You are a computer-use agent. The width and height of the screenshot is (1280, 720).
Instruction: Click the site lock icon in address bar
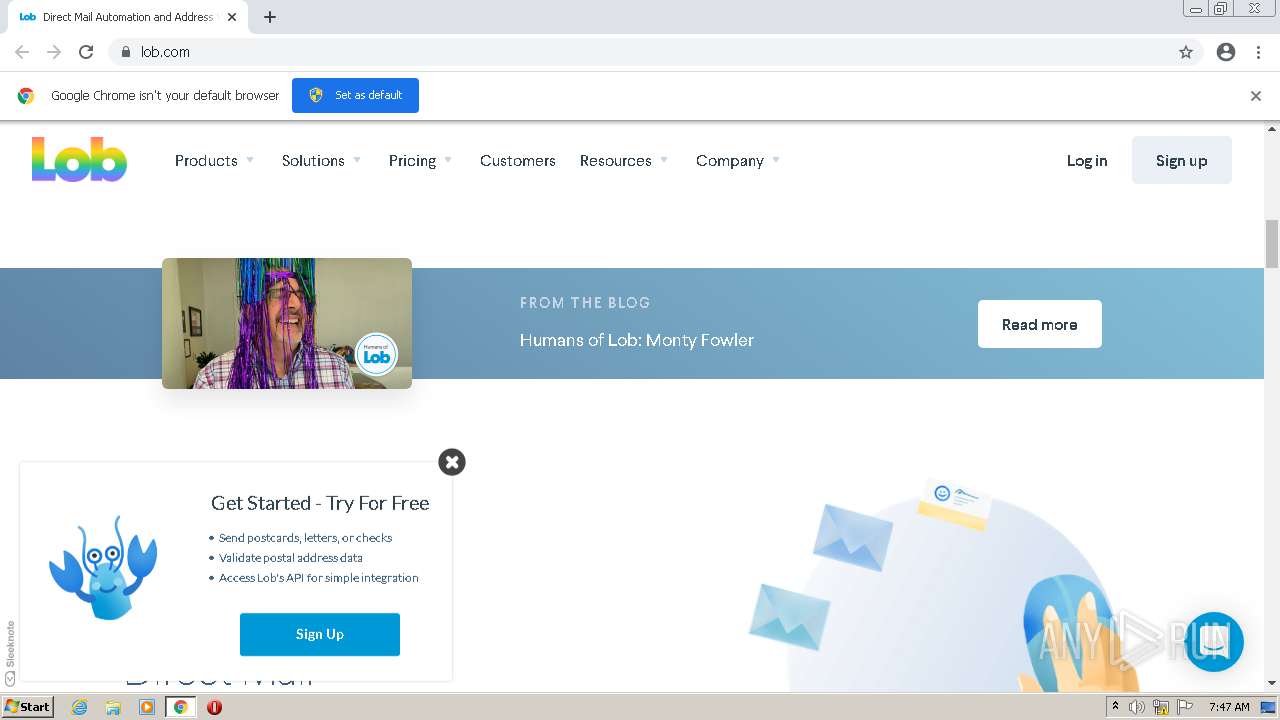coord(126,52)
